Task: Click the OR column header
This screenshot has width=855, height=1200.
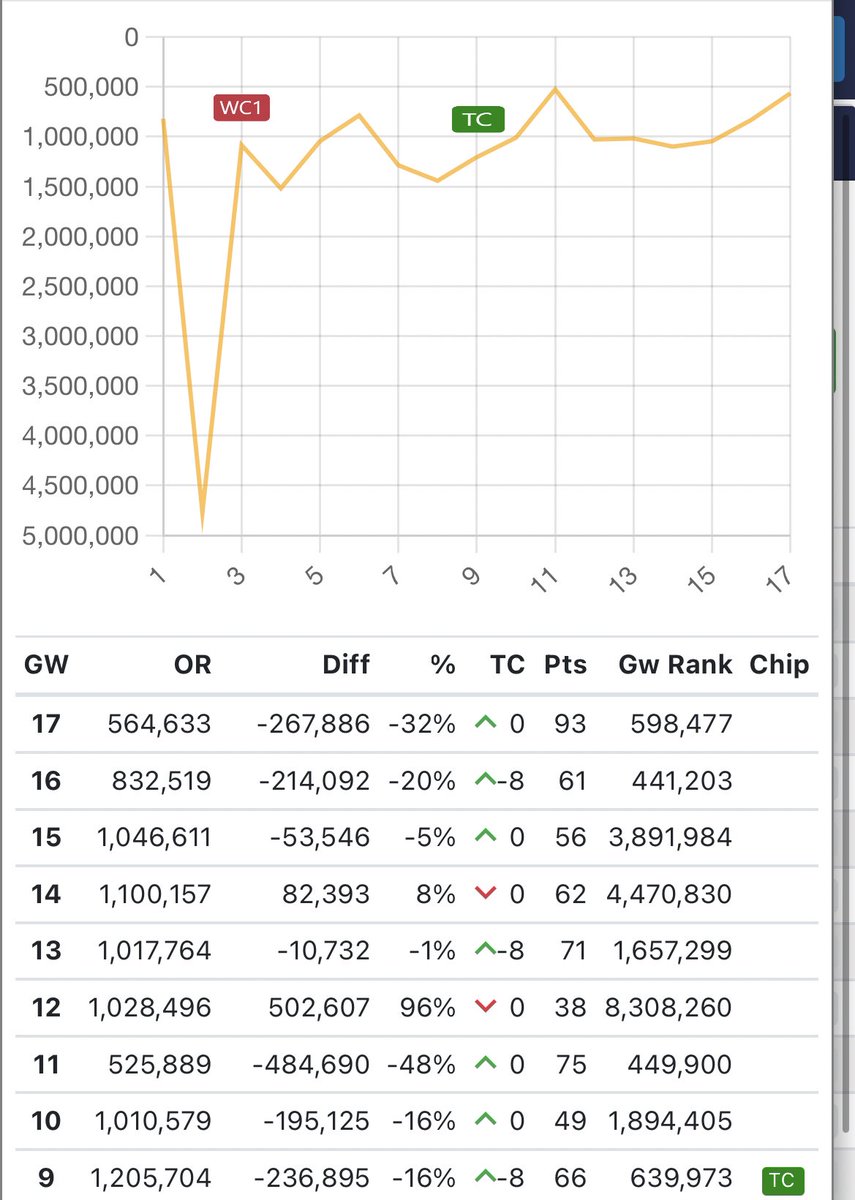Action: point(192,665)
